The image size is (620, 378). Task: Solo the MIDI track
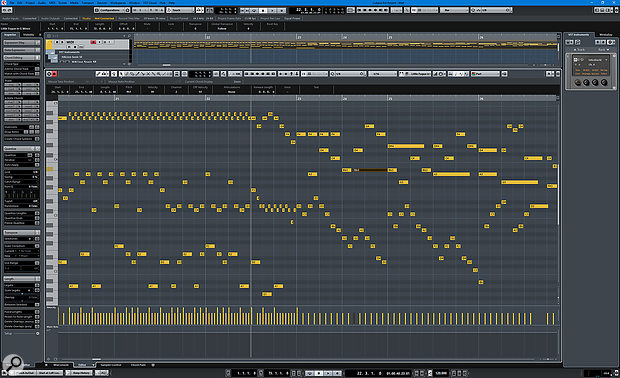coord(62,42)
